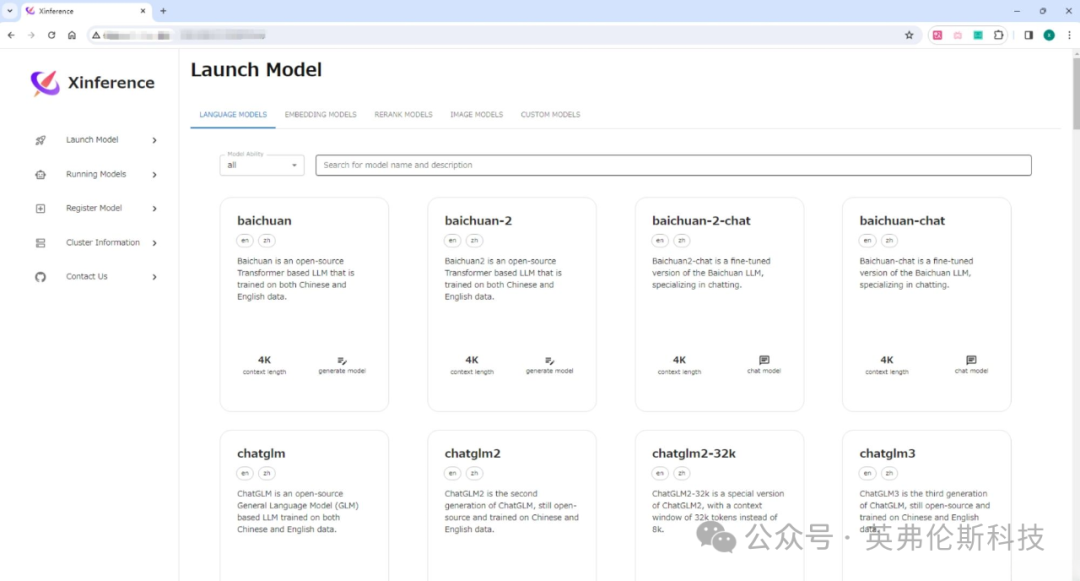This screenshot has width=1080, height=581.
Task: Switch to the Image Models tab
Action: (477, 115)
